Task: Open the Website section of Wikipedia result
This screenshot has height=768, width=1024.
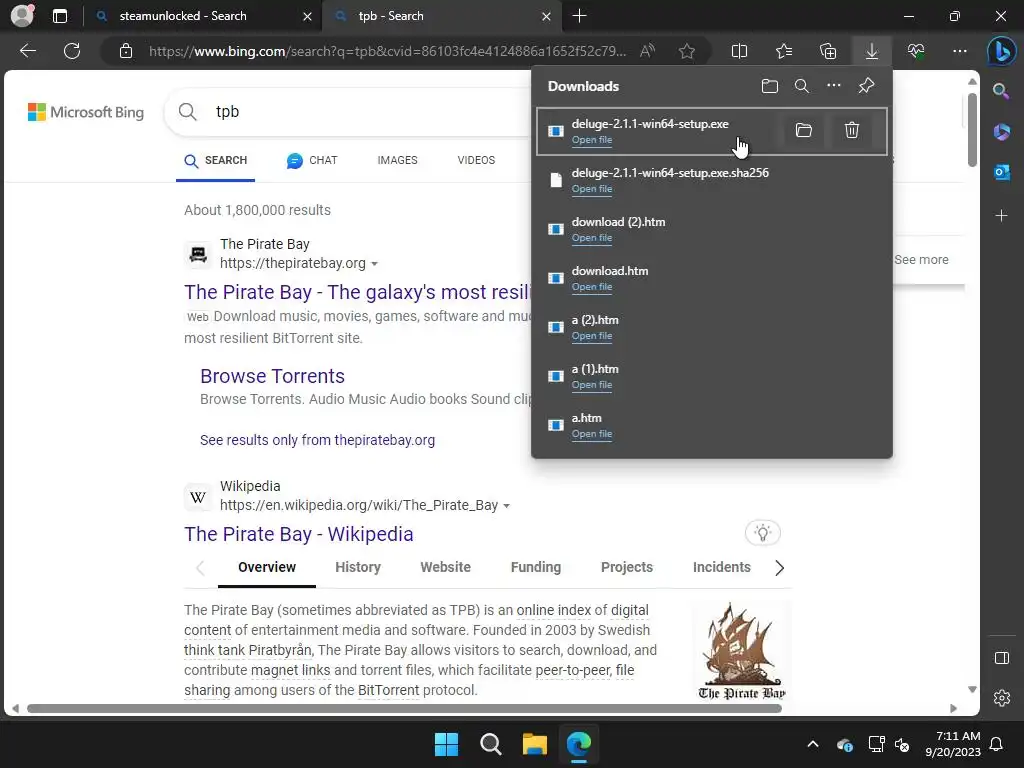Action: (445, 568)
